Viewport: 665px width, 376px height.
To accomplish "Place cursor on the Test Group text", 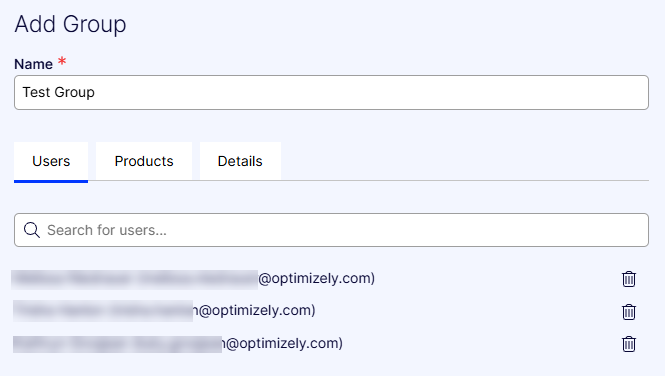I will click(59, 92).
